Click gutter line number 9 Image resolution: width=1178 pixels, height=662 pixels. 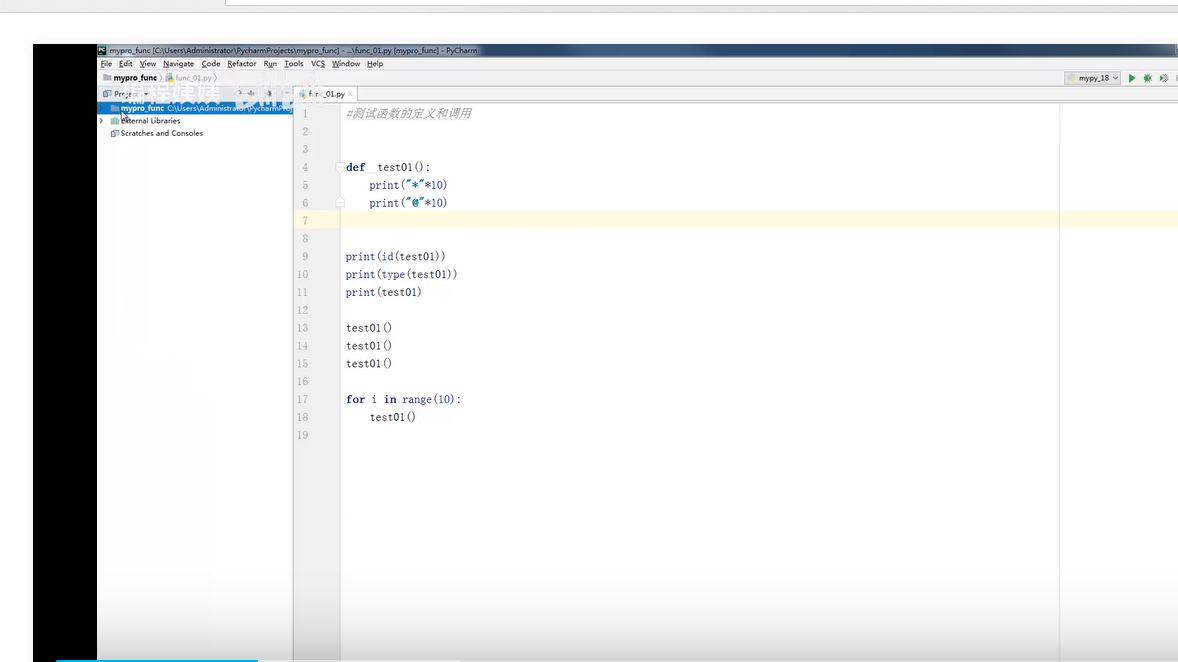(x=304, y=256)
